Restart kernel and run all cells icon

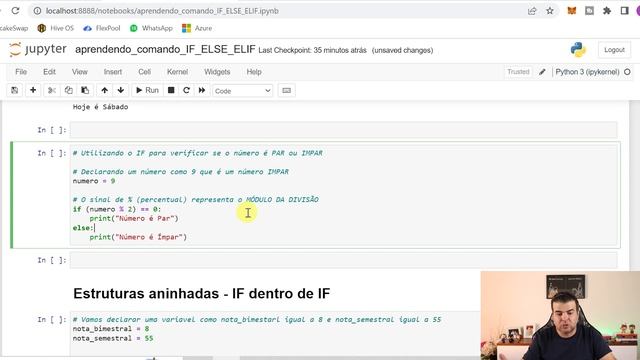coord(202,90)
